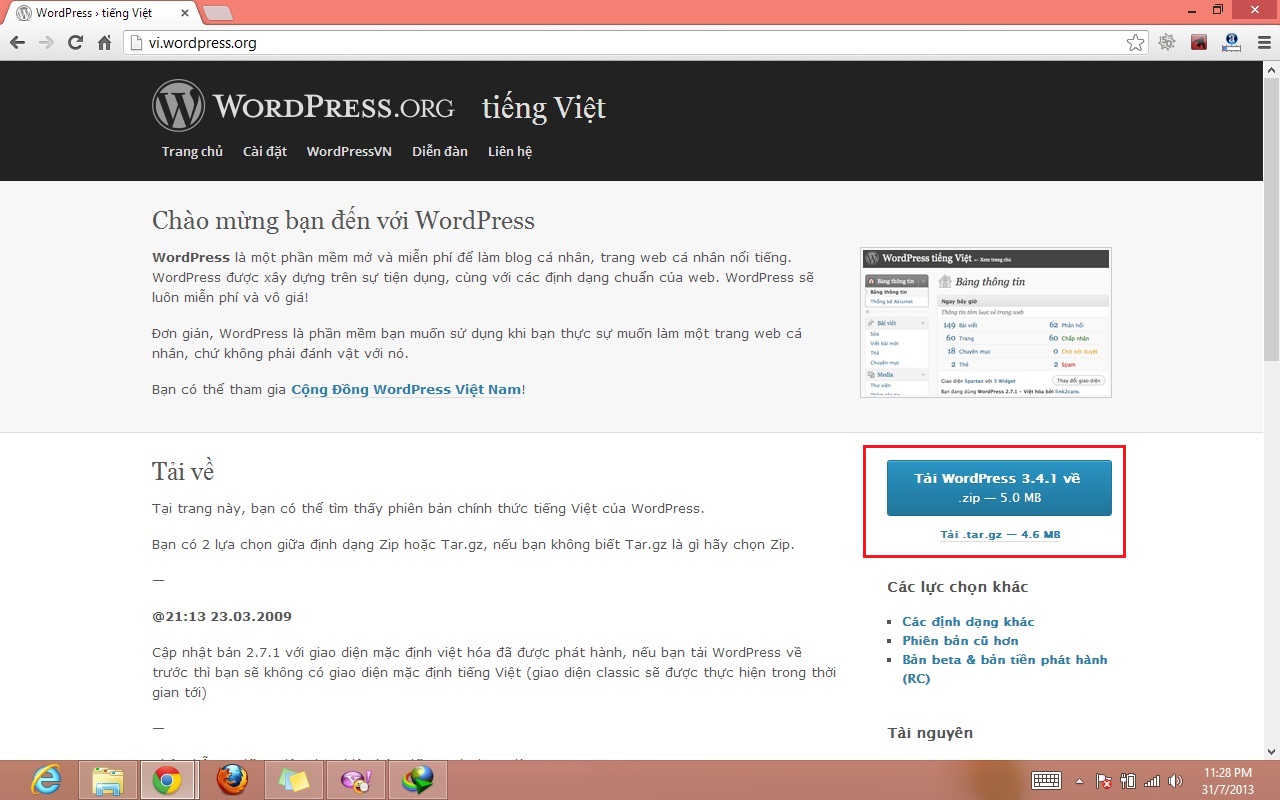1280x800 pixels.
Task: Follow the Cộng Đồng WordPress Việt Nam link
Action: coord(406,389)
